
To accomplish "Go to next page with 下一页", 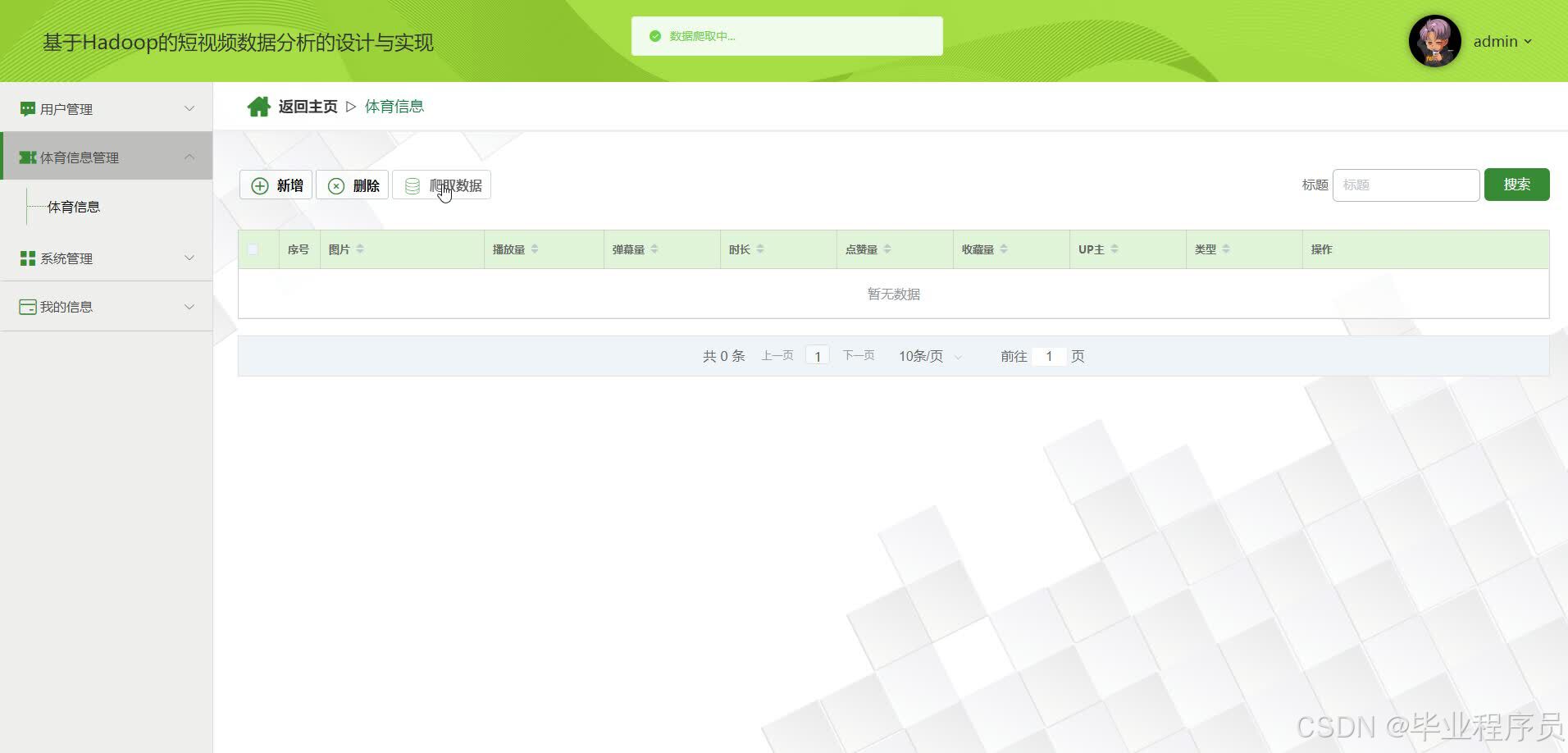I will (859, 356).
